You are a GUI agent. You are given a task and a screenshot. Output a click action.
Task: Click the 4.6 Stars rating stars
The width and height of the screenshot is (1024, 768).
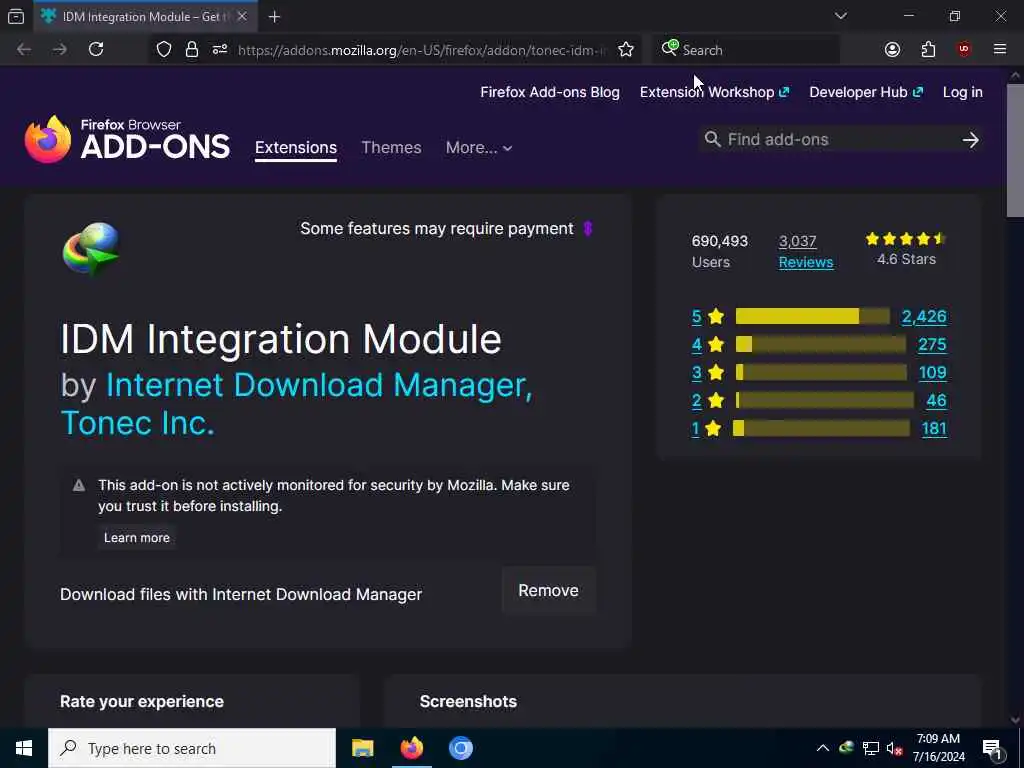[x=906, y=239]
